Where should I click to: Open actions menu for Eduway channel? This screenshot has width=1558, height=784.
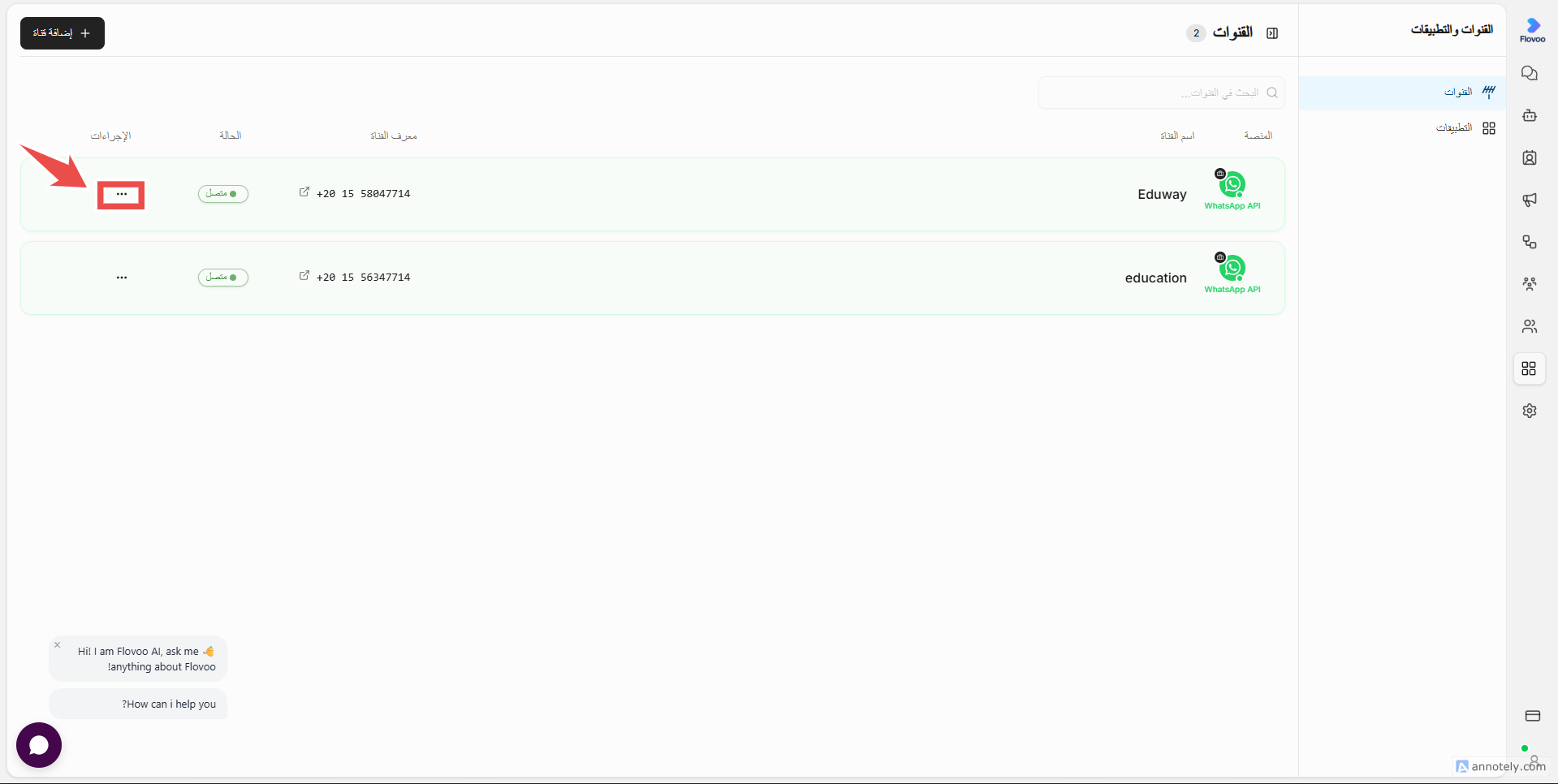point(122,195)
